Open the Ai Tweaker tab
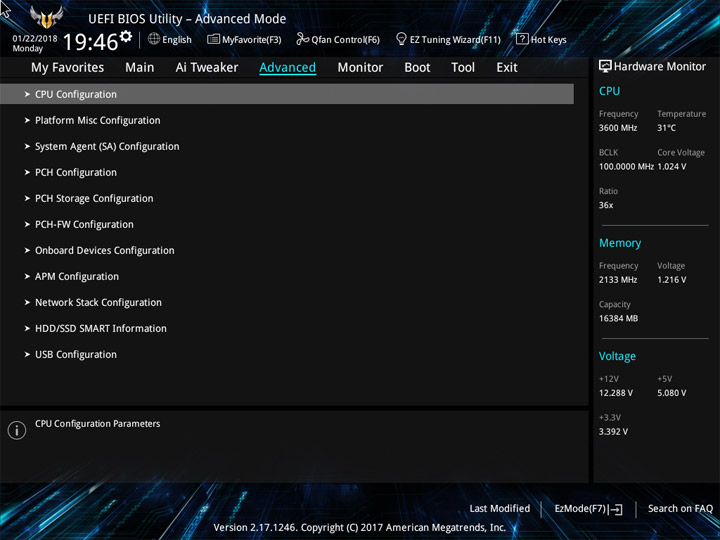Screen dimensions: 720x540 click(x=207, y=68)
